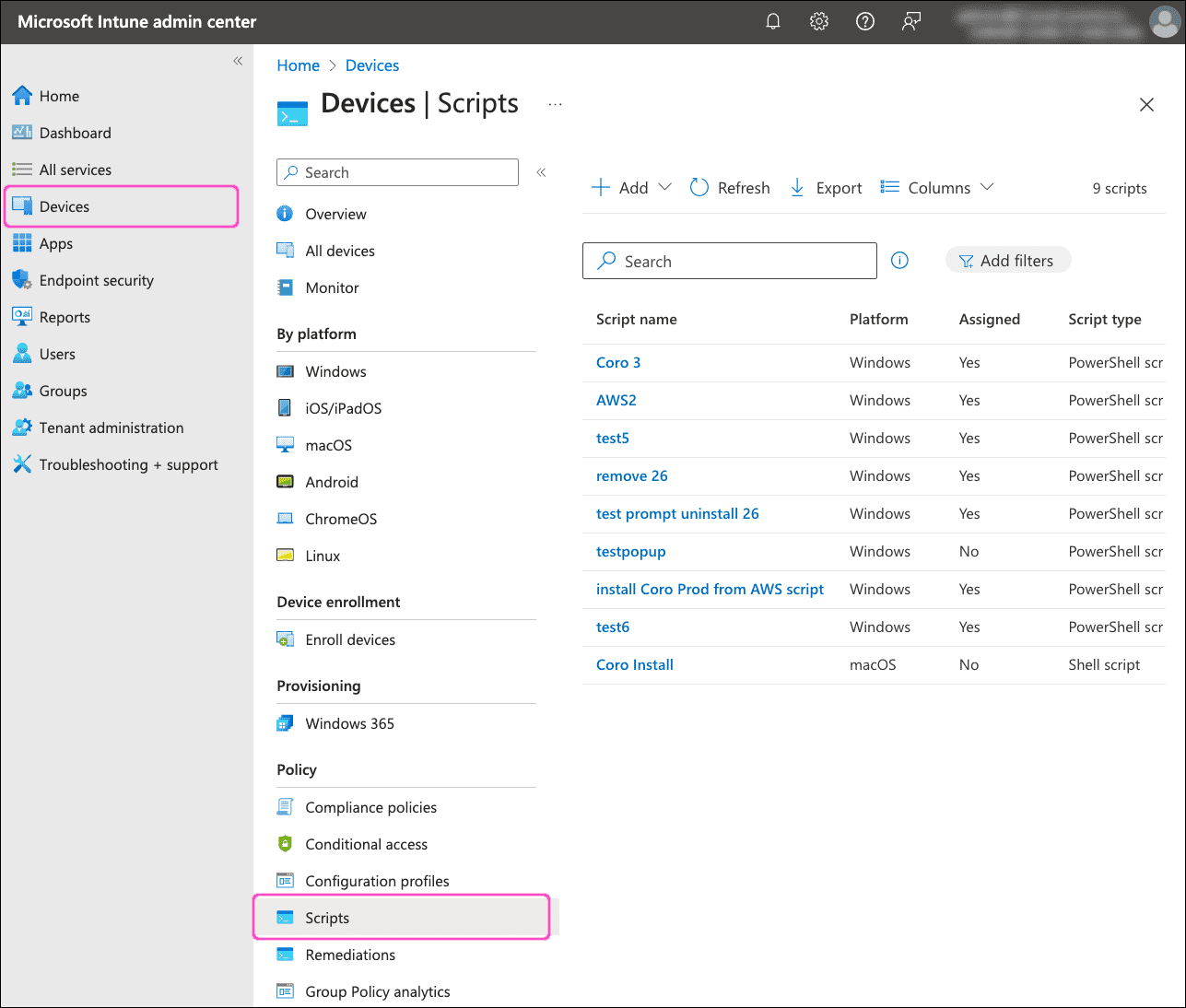This screenshot has width=1186, height=1008.
Task: Open the settings gear in the top bar
Action: click(x=818, y=20)
